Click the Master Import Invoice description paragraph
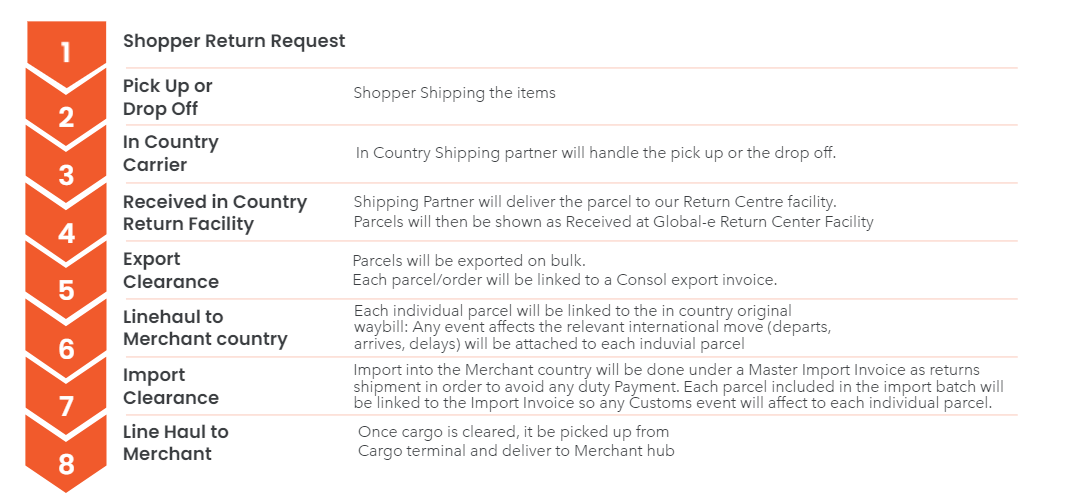 point(678,387)
